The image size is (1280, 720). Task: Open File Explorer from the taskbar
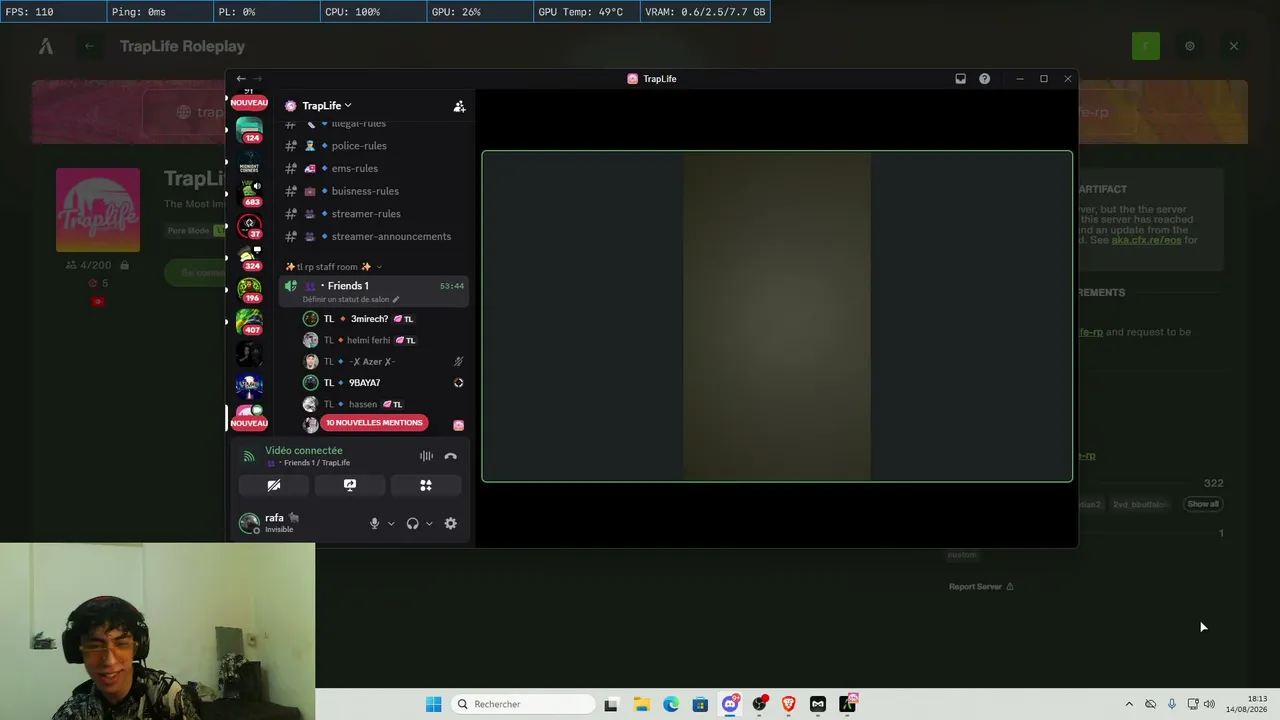pyautogui.click(x=641, y=704)
